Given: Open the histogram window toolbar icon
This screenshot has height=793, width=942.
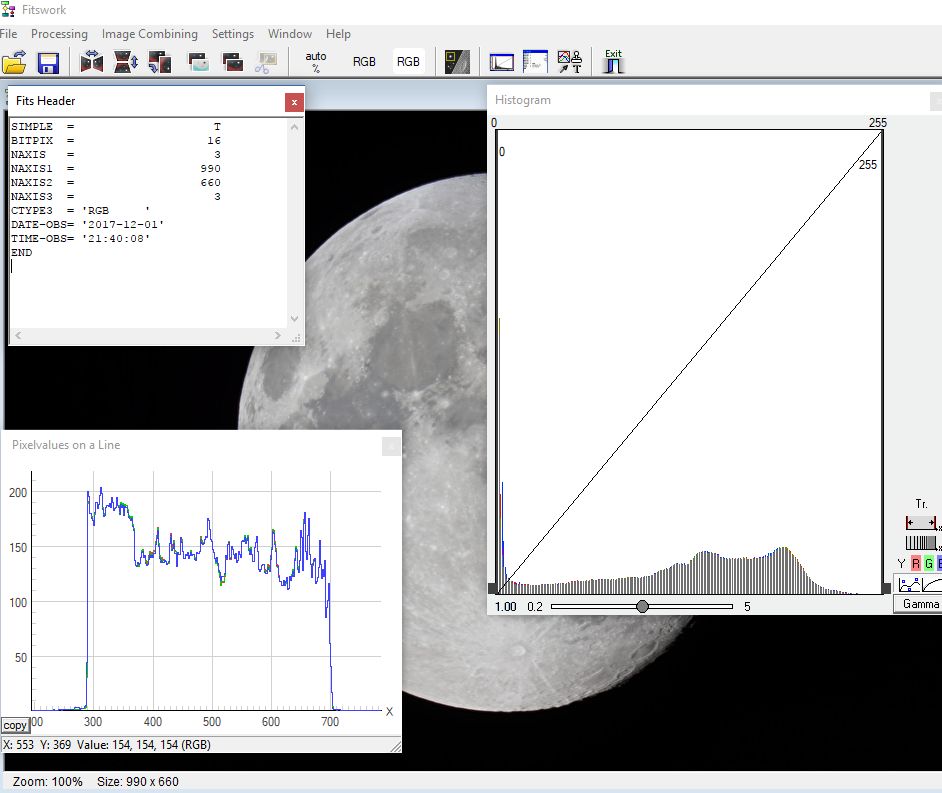Looking at the screenshot, I should click(501, 62).
